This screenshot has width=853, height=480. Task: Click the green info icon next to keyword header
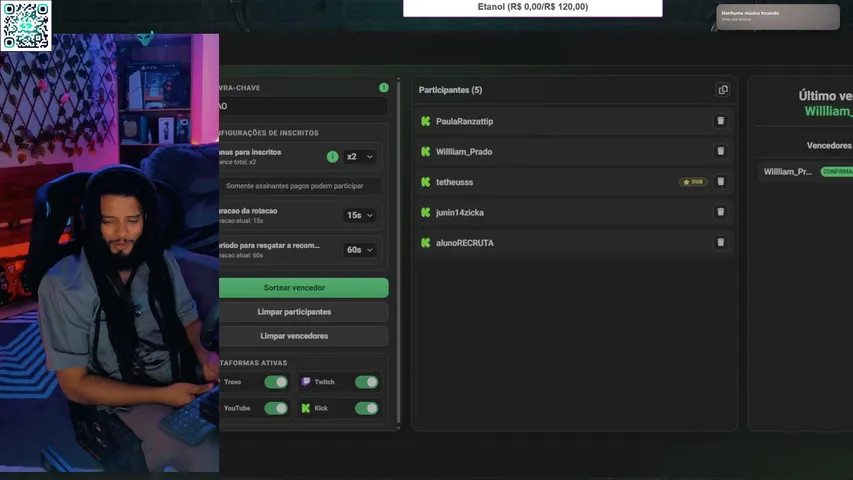384,88
